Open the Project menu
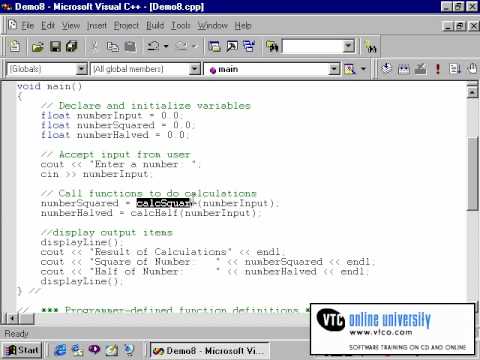 pyautogui.click(x=126, y=26)
